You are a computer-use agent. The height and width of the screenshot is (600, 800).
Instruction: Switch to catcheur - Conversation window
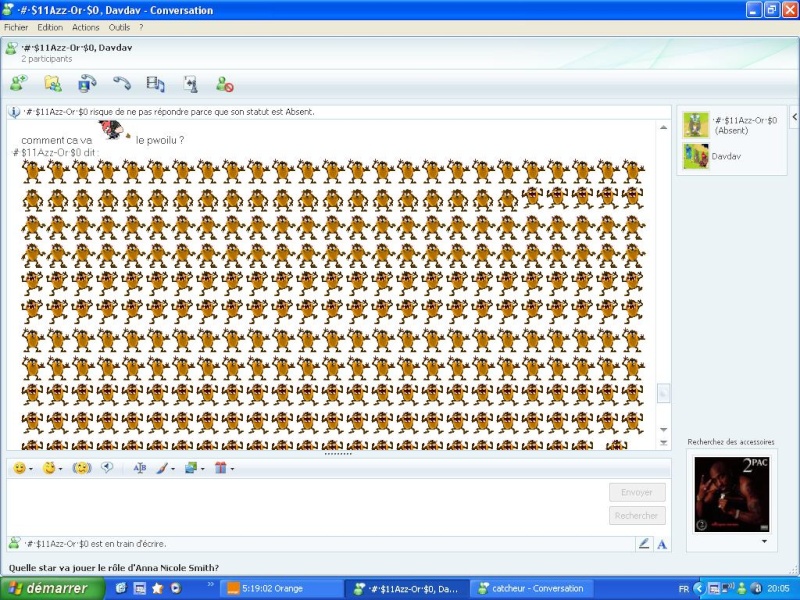pyautogui.click(x=531, y=588)
